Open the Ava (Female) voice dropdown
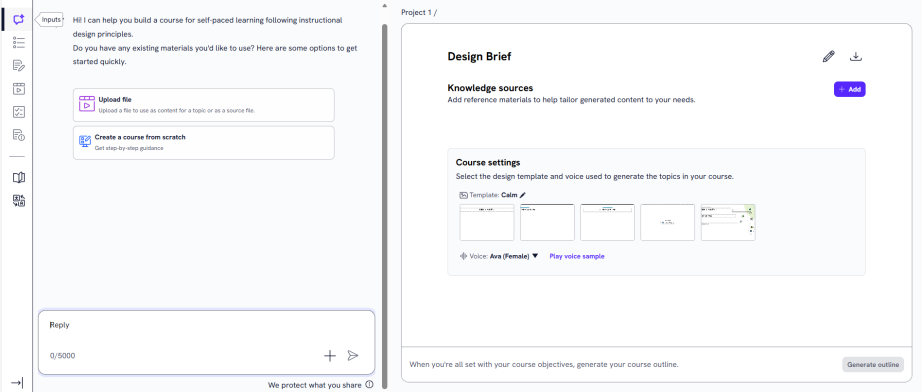This screenshot has width=922, height=392. 514,256
